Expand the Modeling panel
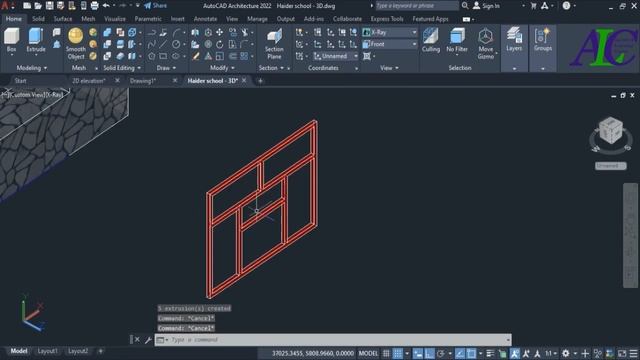This screenshot has width=640, height=360. pyautogui.click(x=31, y=68)
